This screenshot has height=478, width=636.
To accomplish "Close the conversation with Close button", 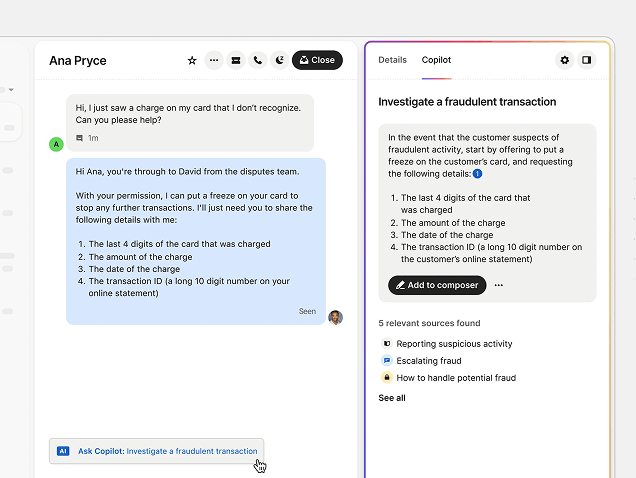I will pos(317,60).
